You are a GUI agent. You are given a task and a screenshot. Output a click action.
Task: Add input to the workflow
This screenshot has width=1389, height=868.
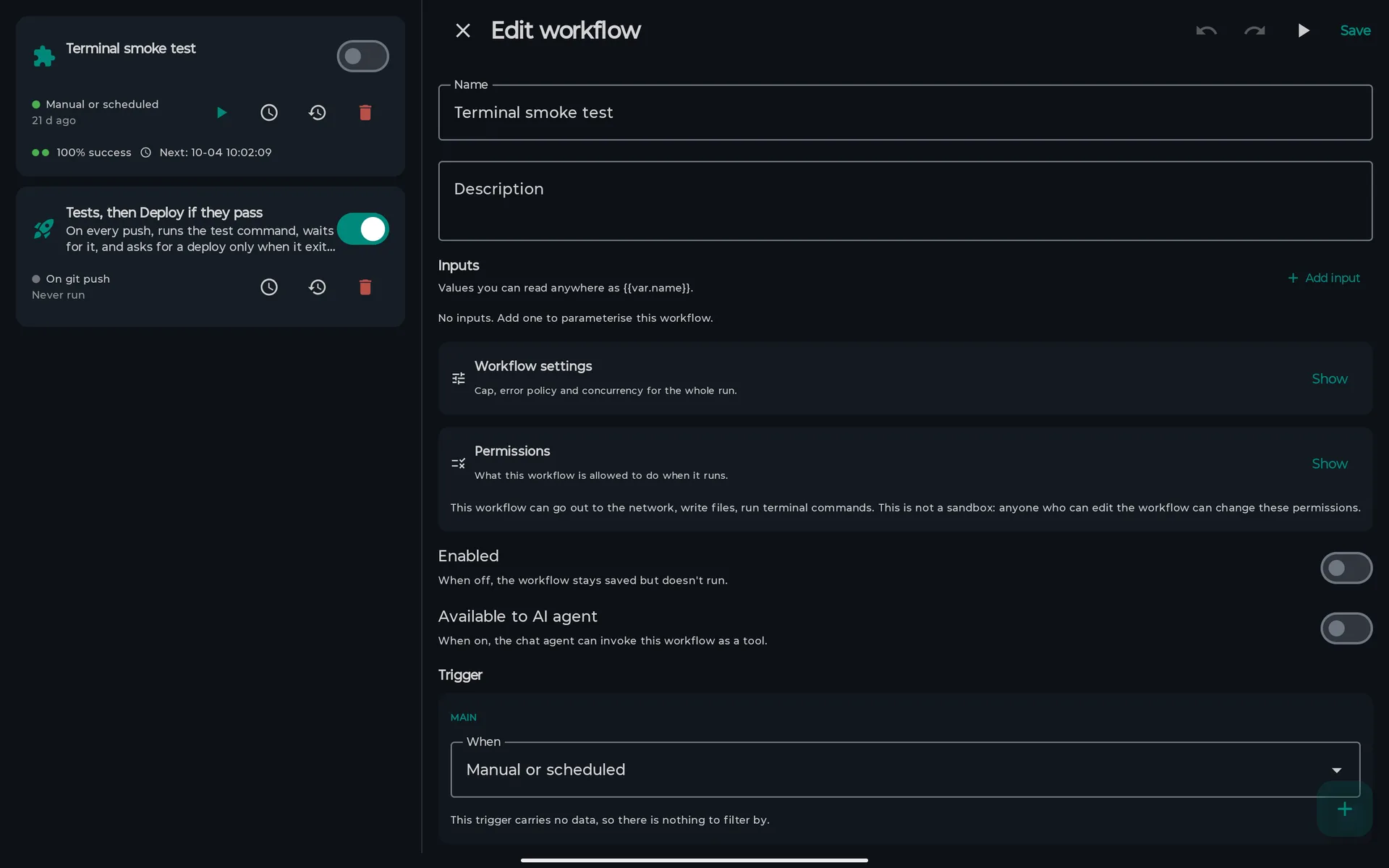tap(1324, 278)
